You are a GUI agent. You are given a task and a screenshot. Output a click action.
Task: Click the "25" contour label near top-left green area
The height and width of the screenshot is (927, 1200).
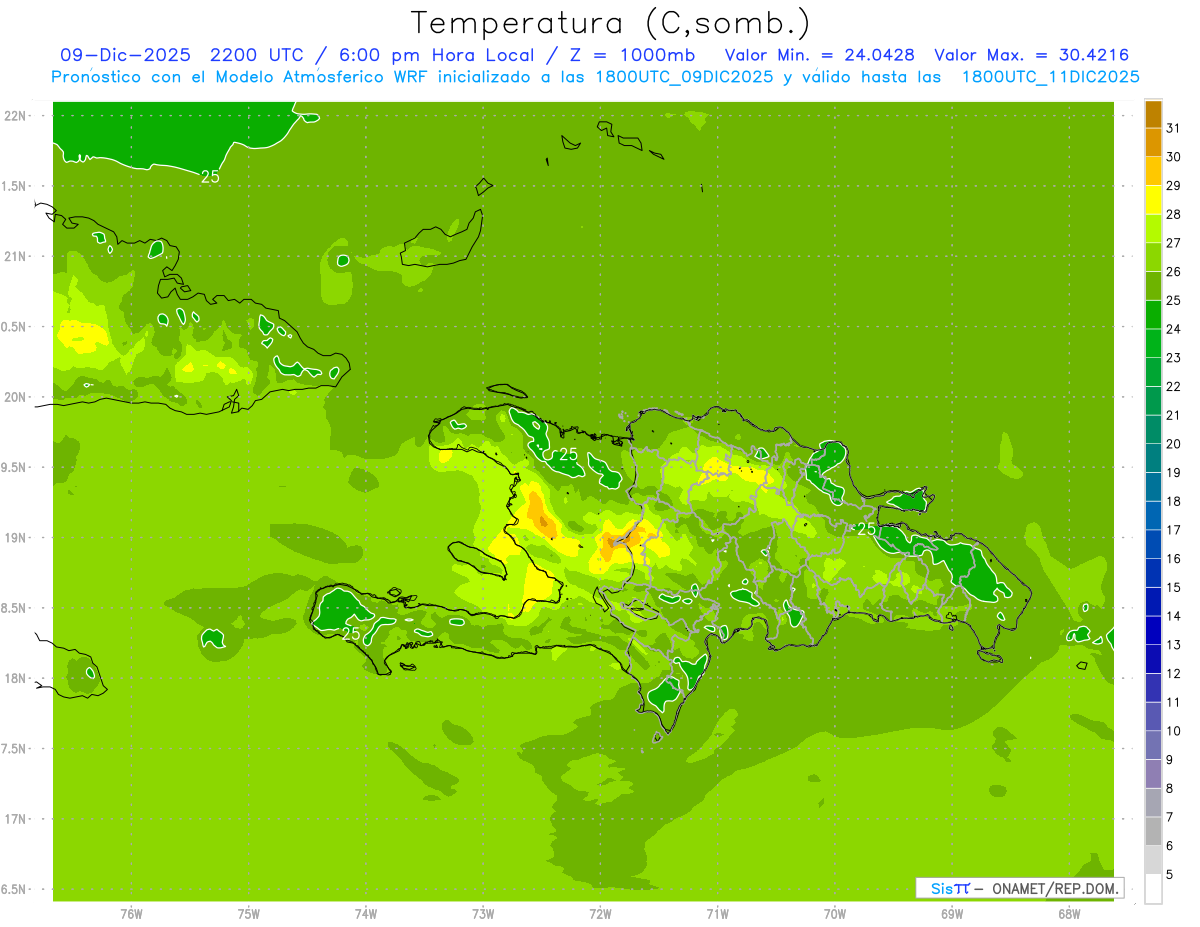point(210,177)
